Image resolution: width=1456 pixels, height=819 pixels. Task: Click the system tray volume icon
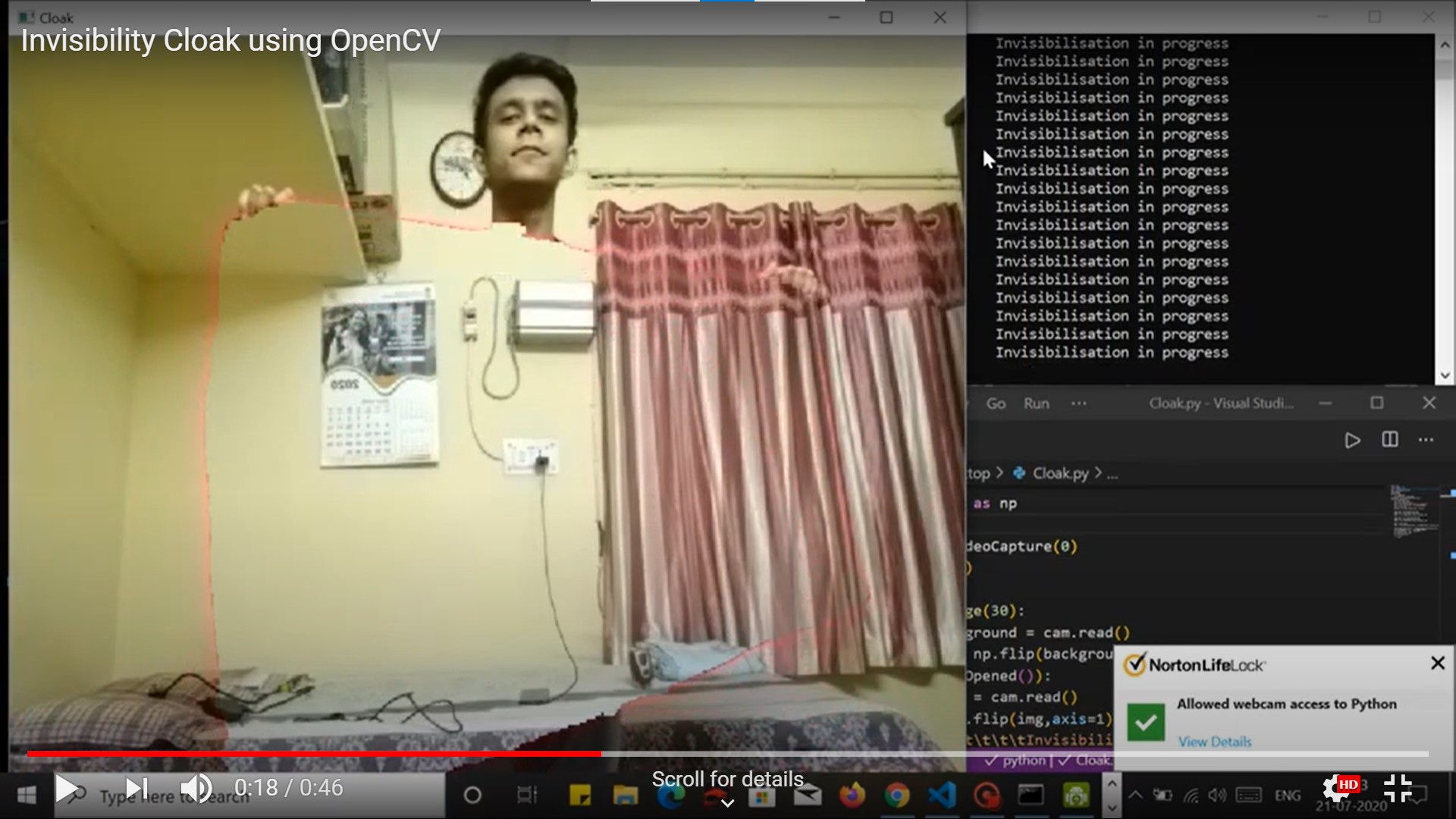tap(1217, 795)
